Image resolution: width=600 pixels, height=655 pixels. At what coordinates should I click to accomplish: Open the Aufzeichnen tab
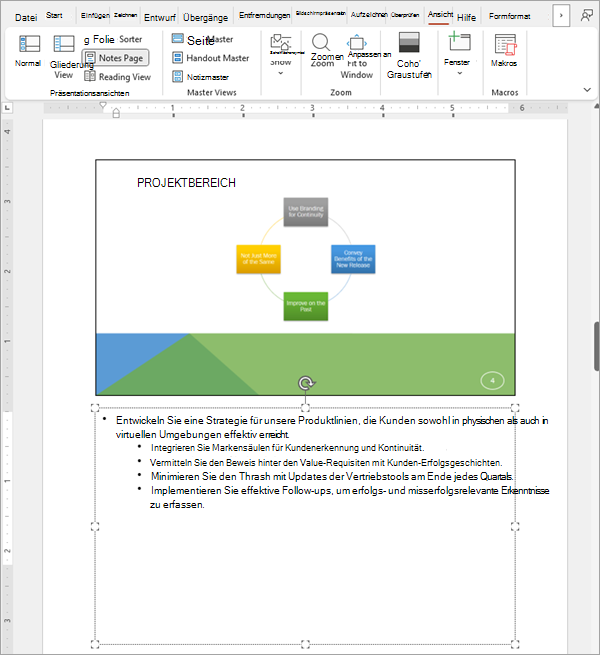pyautogui.click(x=369, y=15)
